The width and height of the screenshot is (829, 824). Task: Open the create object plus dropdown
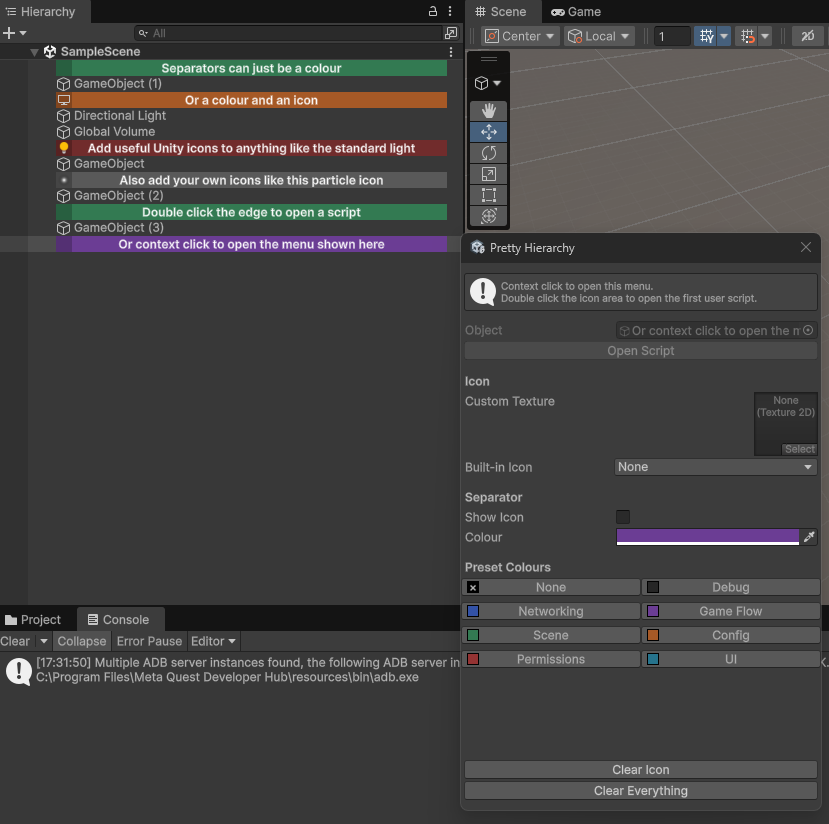[14, 33]
